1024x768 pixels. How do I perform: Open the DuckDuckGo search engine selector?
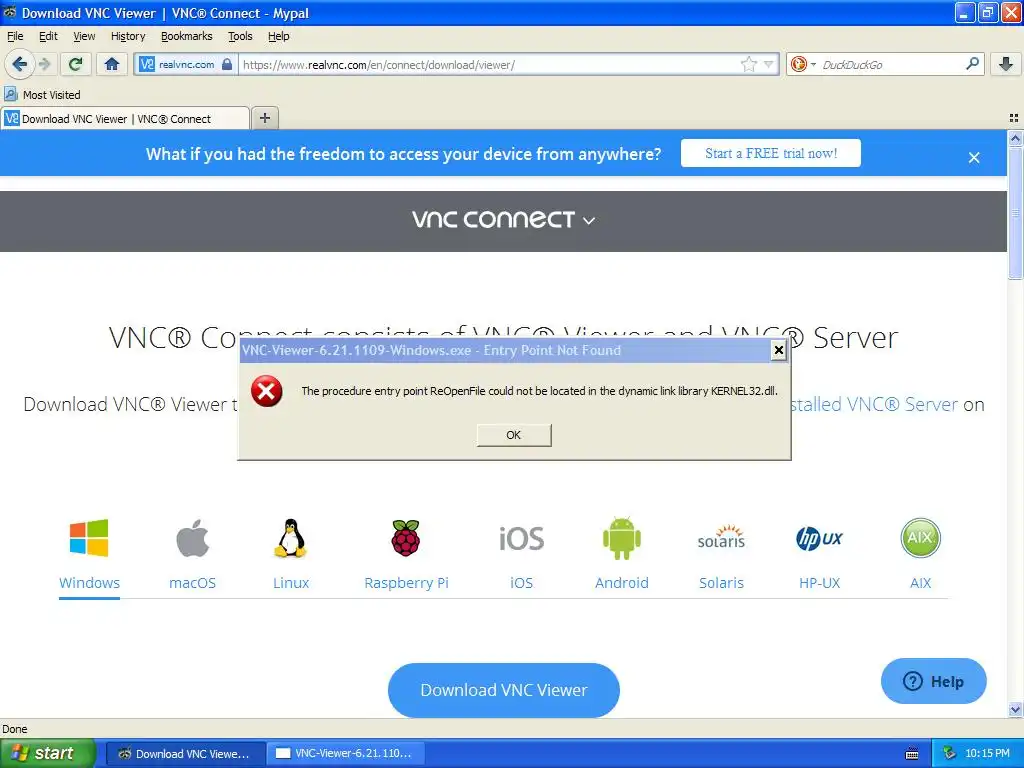coord(803,64)
